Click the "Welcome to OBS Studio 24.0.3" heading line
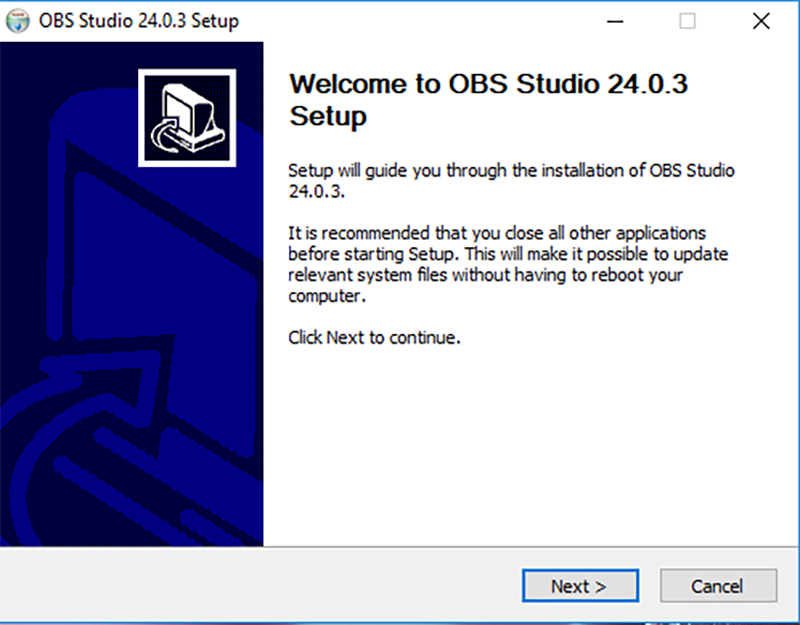Screen dimensions: 800x625 click(x=488, y=84)
